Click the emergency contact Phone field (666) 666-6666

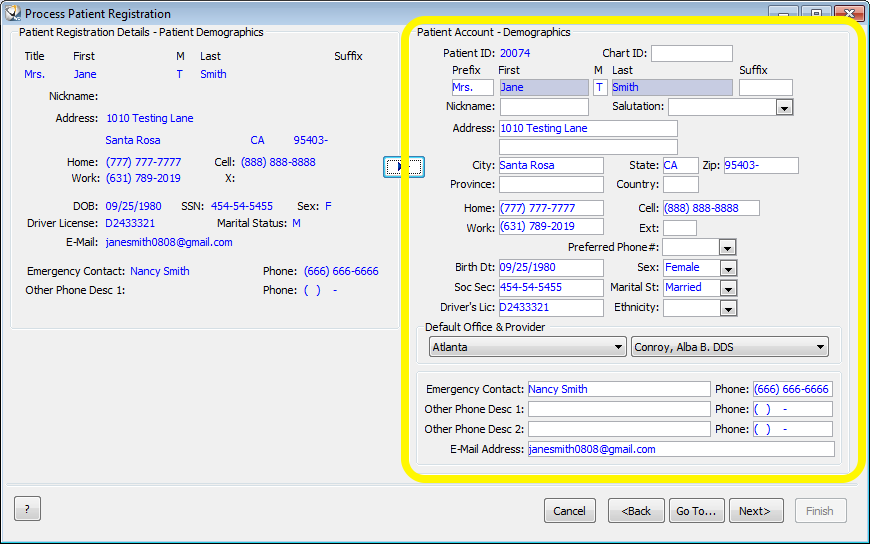(792, 389)
